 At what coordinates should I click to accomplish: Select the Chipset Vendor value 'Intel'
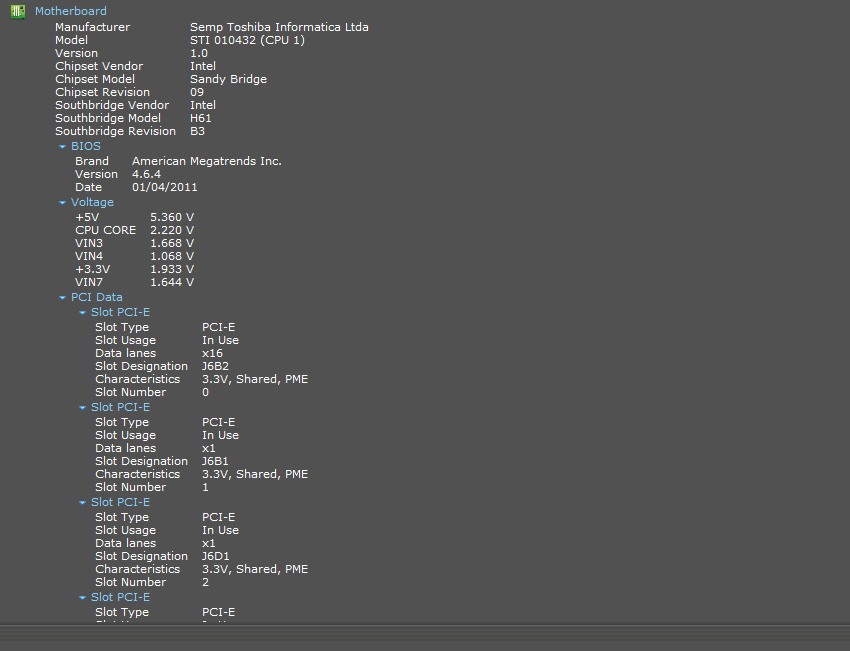click(203, 66)
